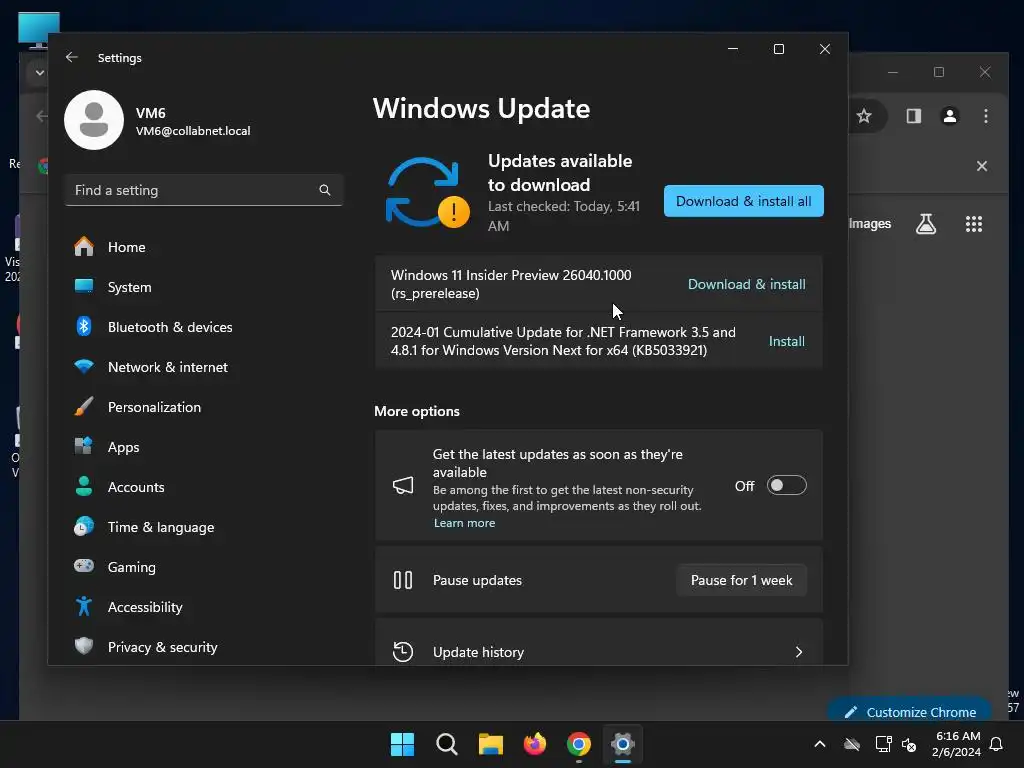Click Pause for 1 week button
This screenshot has height=768, width=1024.
(741, 580)
